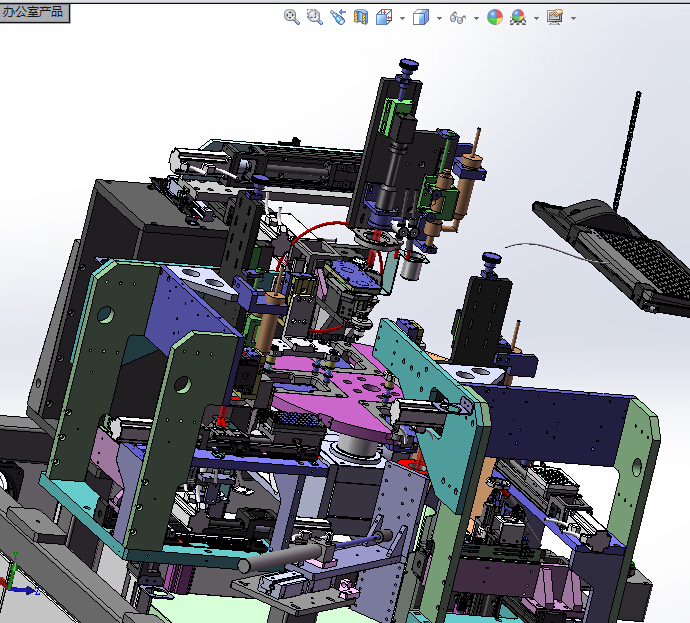Activate the Section View tool

(x=361, y=17)
